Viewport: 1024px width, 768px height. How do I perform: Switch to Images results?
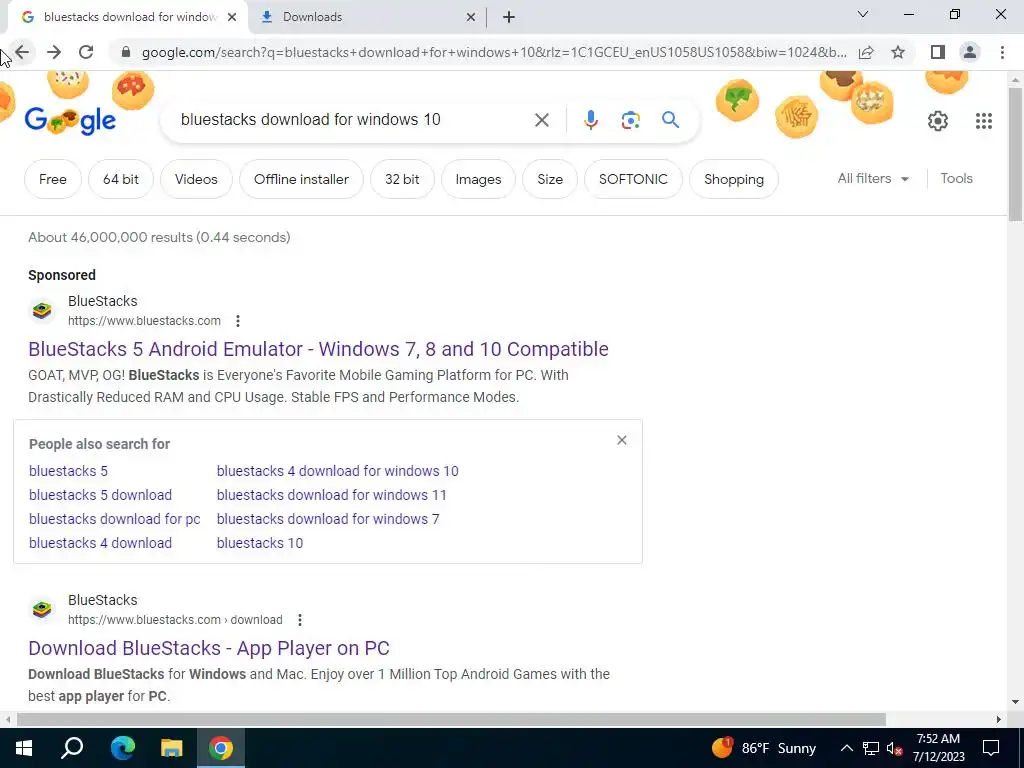coord(478,179)
